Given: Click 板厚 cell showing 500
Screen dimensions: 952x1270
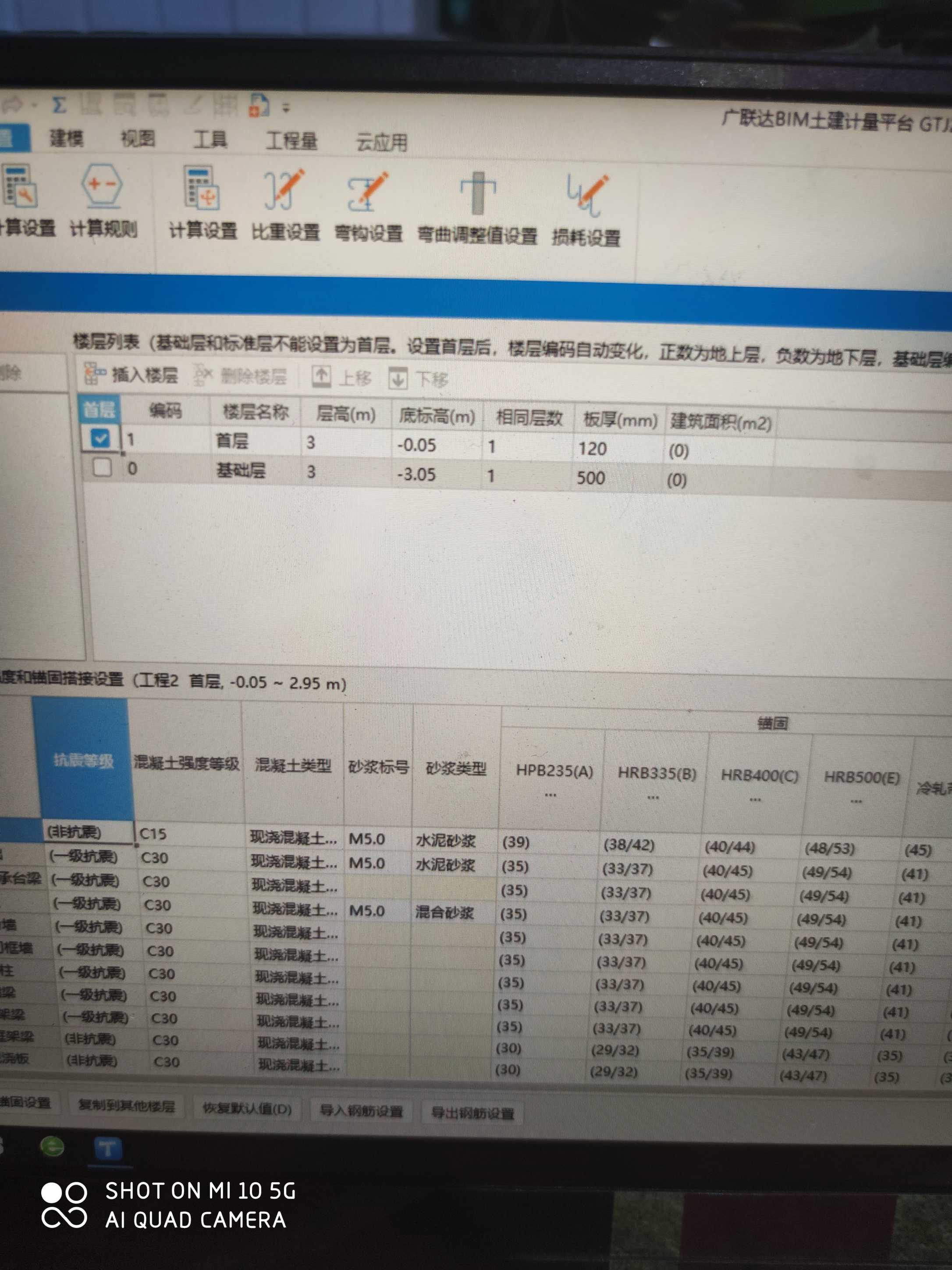Looking at the screenshot, I should (x=618, y=478).
